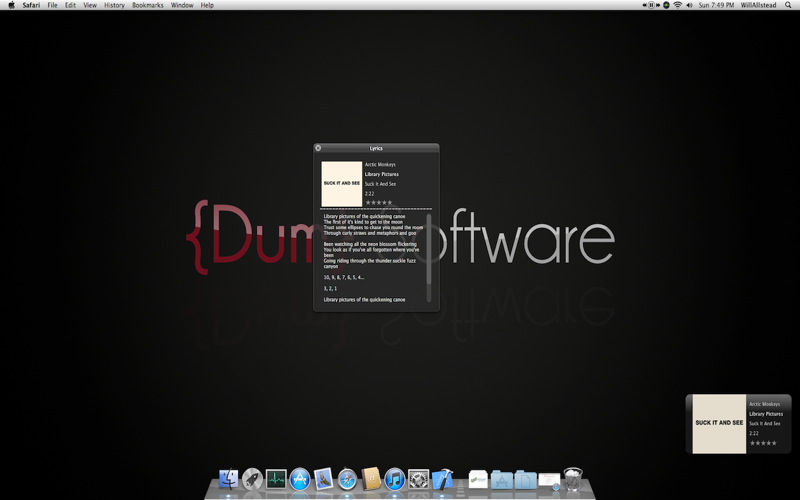Click the green circle menu bar icon
The image size is (800, 500).
(666, 5)
